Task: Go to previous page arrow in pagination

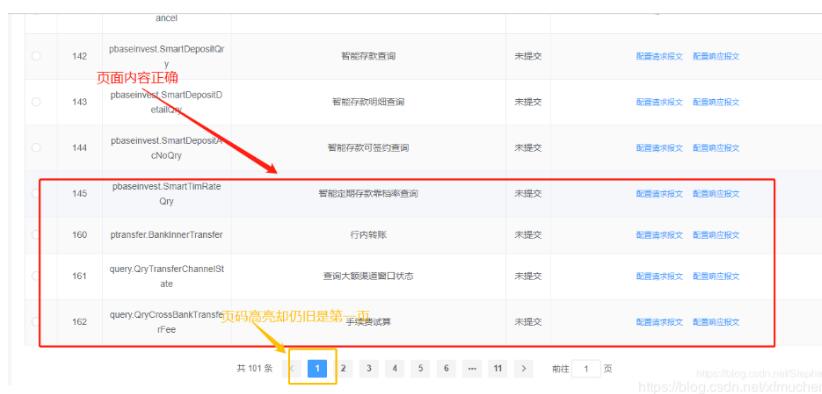Action: (292, 369)
